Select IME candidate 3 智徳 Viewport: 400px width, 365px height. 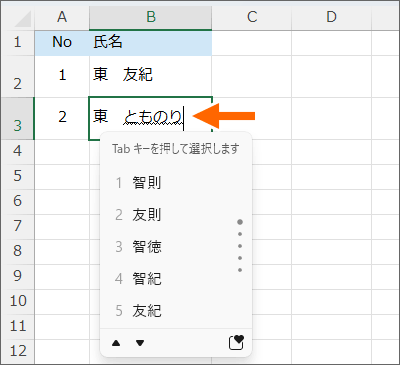[176, 247]
